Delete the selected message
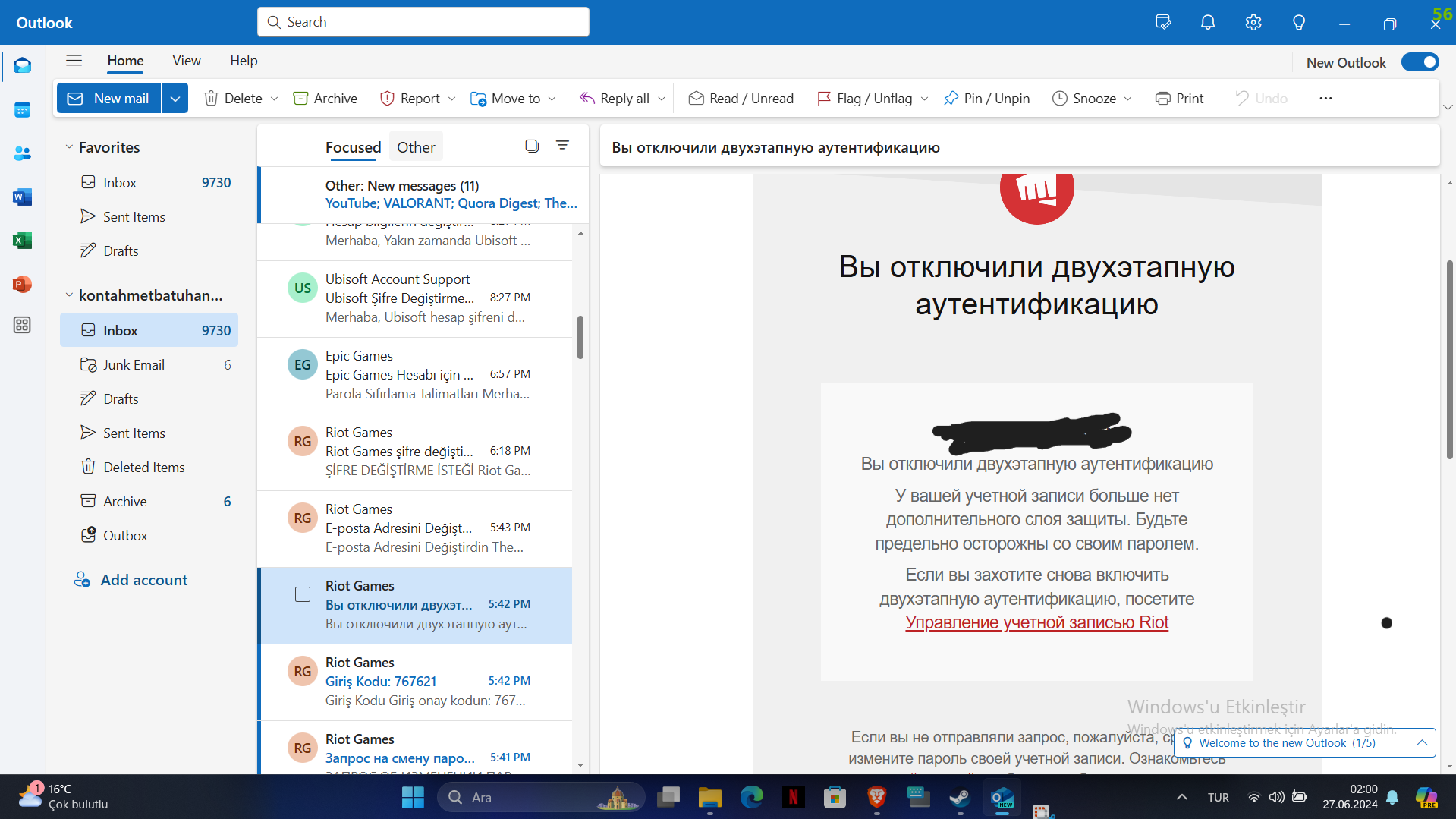 (x=234, y=99)
